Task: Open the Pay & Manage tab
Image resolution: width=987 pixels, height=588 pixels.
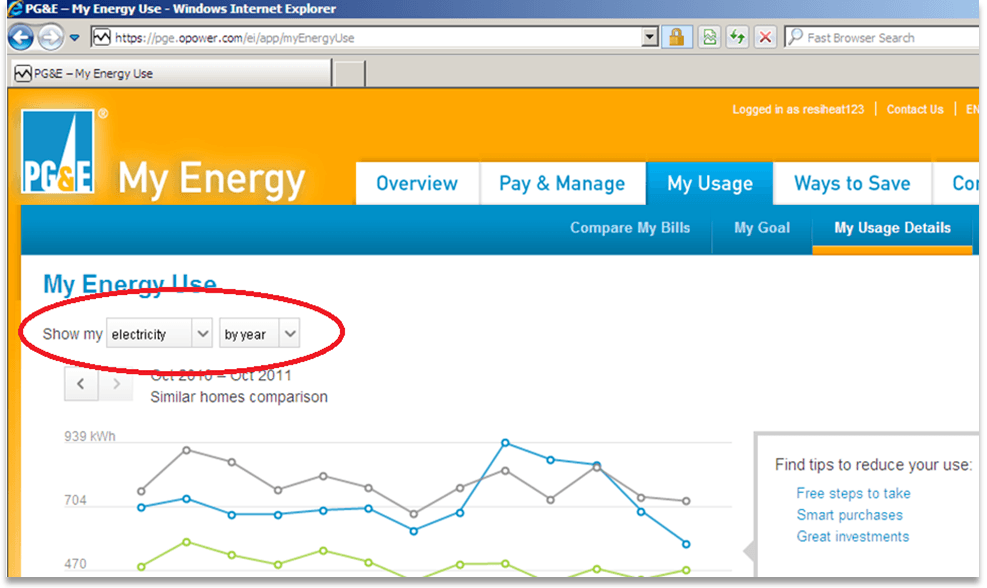Action: point(561,184)
